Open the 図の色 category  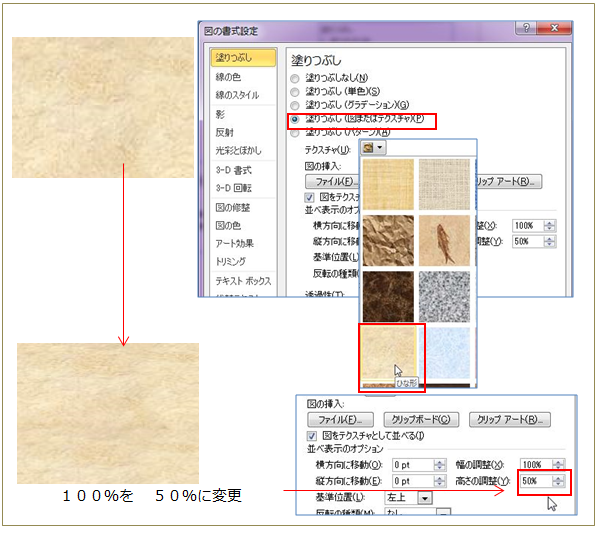[x=228, y=225]
